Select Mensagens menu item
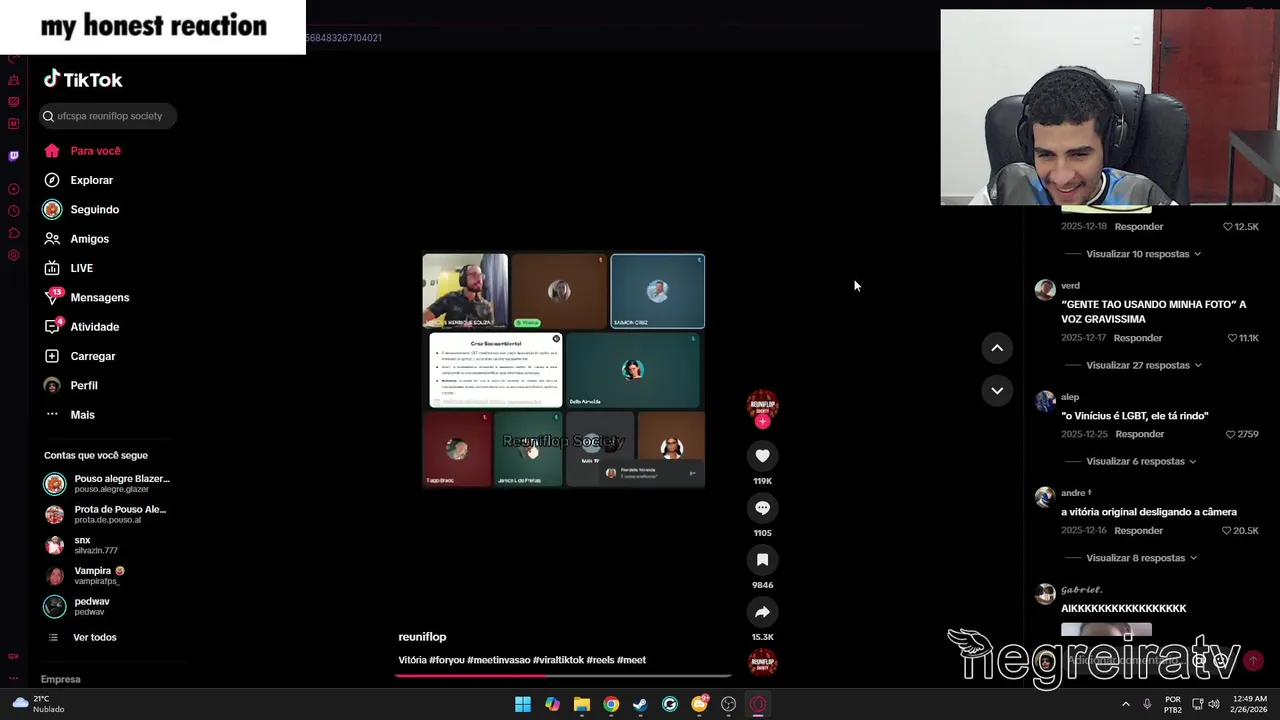The width and height of the screenshot is (1280, 720). (x=100, y=298)
